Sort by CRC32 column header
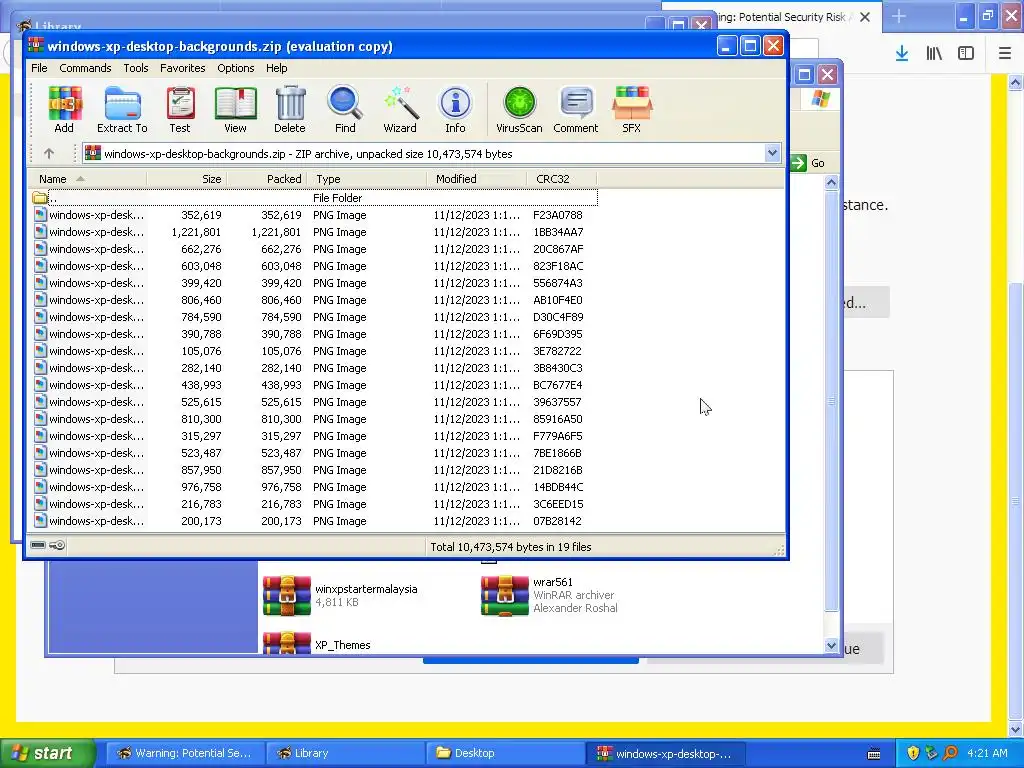 pos(562,179)
